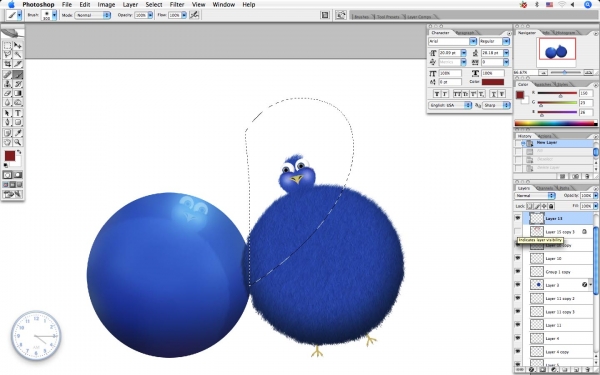Select the Magic Wand tool
Image resolution: width=600 pixels, height=375 pixels.
[x=18, y=55]
